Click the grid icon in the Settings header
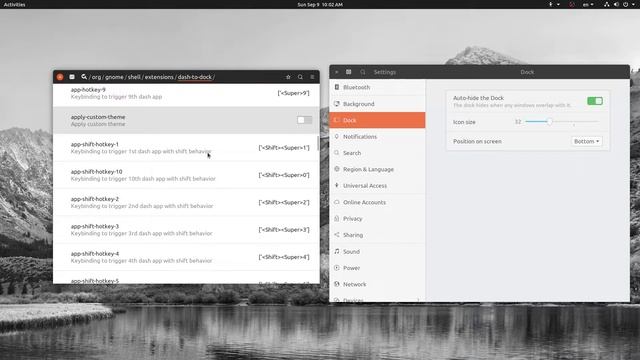The height and width of the screenshot is (360, 640). (x=349, y=72)
